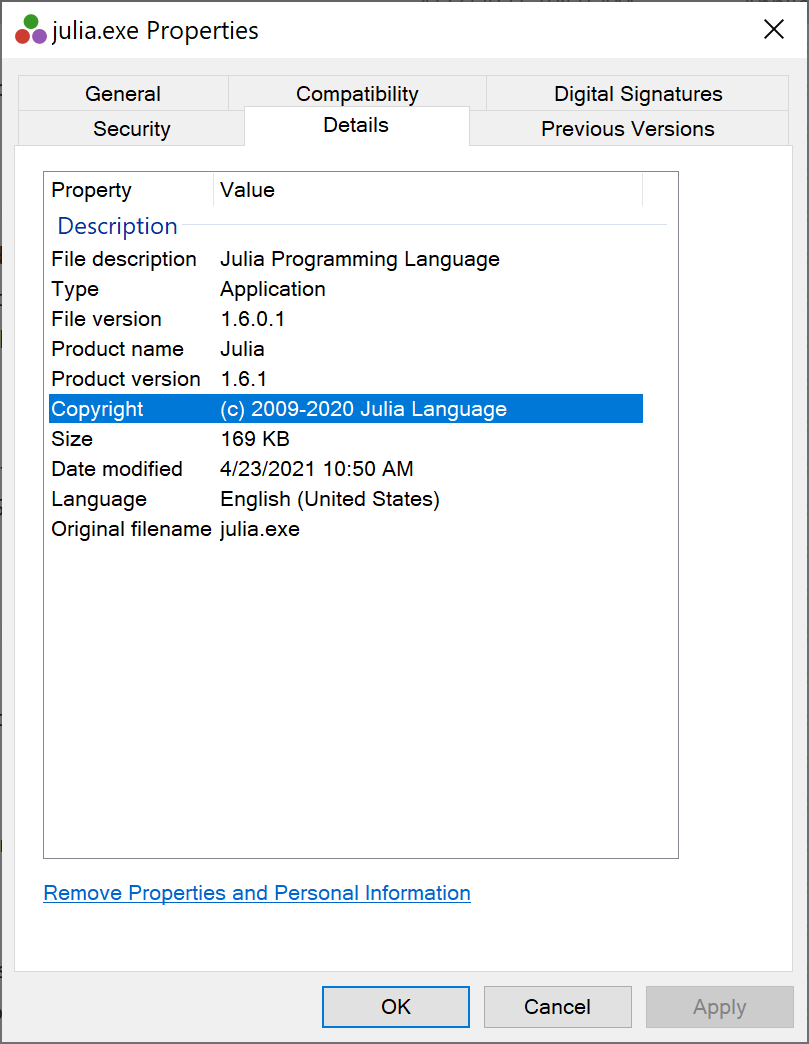Click the Julia logo icon in title bar
Viewport: 809px width, 1044px height.
[31, 30]
